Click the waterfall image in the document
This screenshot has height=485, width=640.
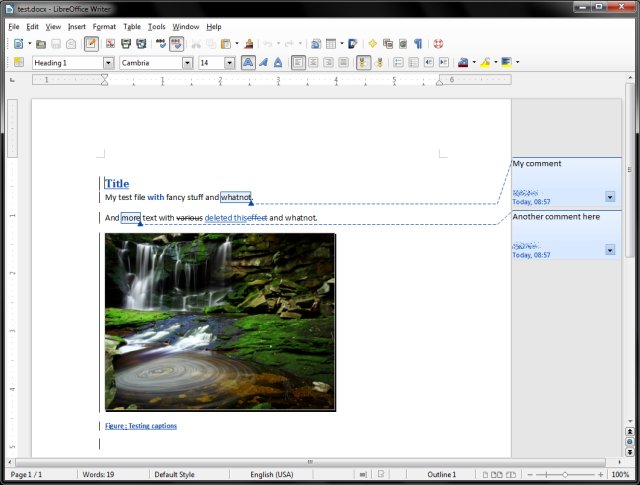220,322
